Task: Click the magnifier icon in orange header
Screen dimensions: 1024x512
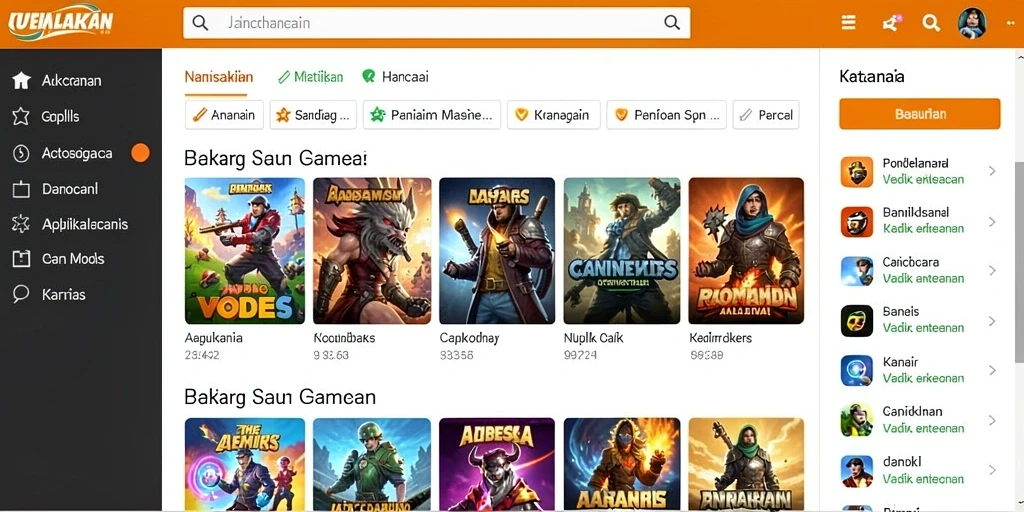Action: pyautogui.click(x=931, y=24)
